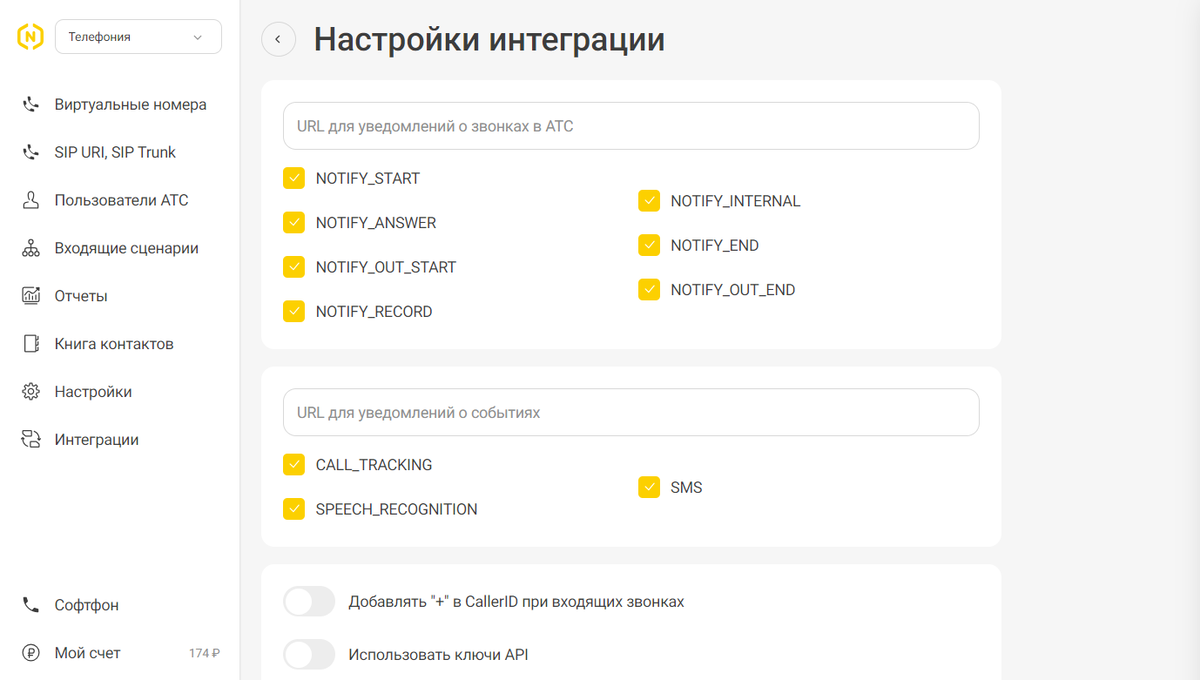The height and width of the screenshot is (680, 1200).
Task: Uncheck the CALL_TRACKING checkbox
Action: tap(294, 464)
